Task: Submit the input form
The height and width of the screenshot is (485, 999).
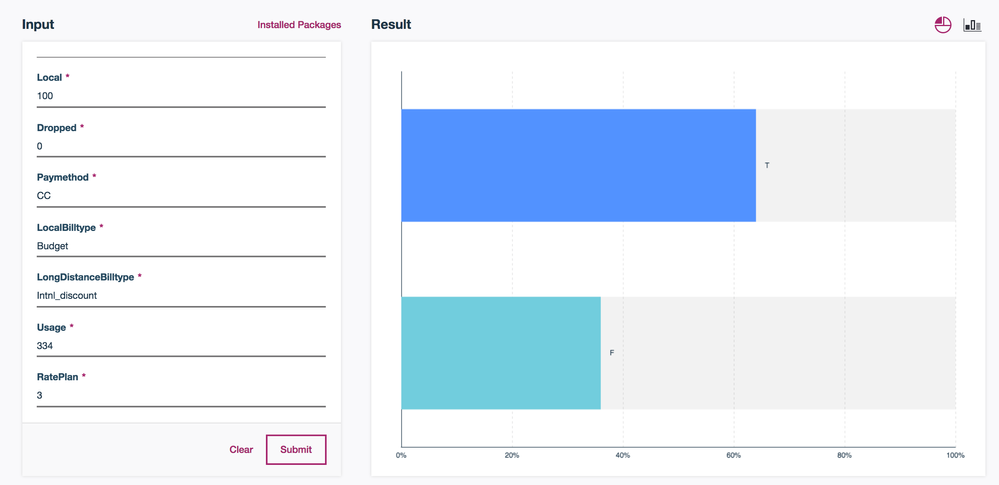Action: [296, 450]
